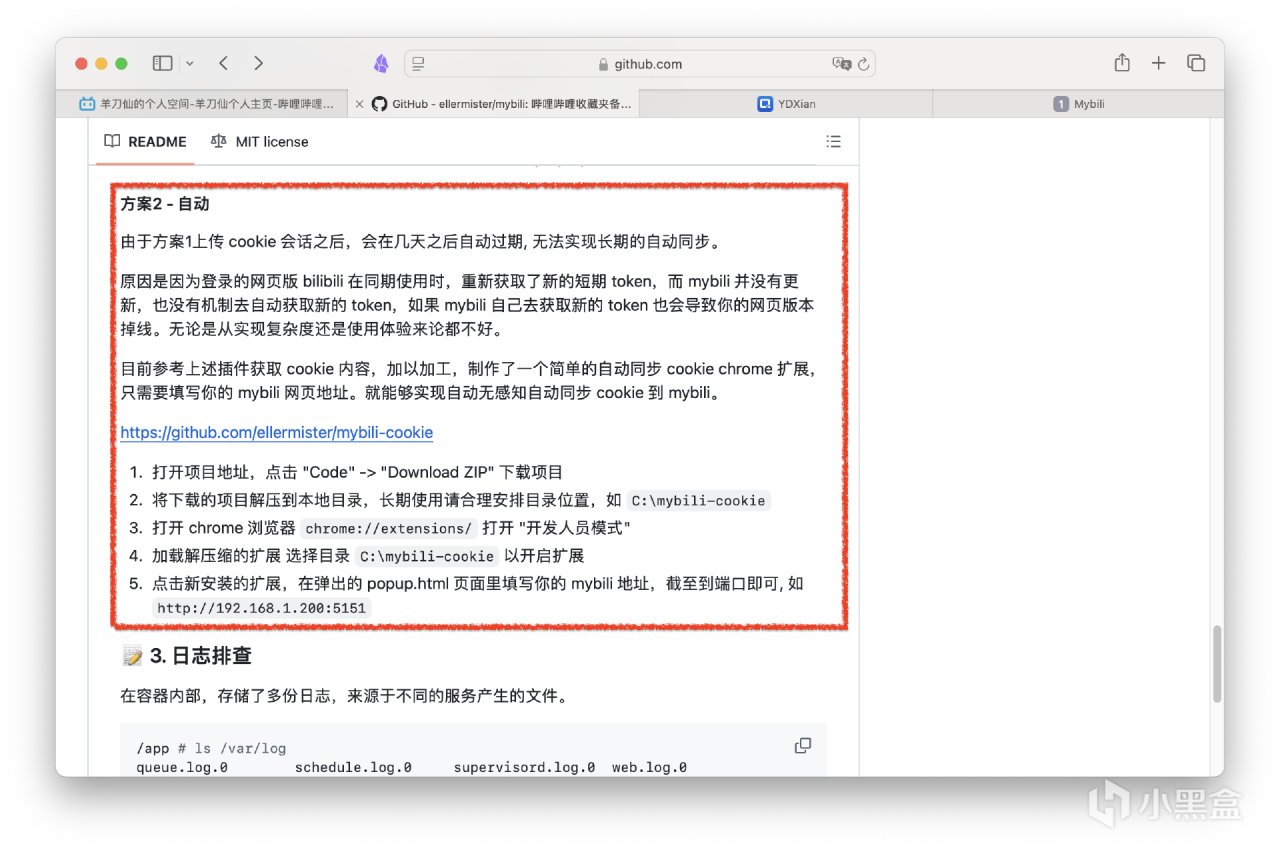Open the ellermister/mybili-cookie GitHub link
The height and width of the screenshot is (850, 1280).
277,433
